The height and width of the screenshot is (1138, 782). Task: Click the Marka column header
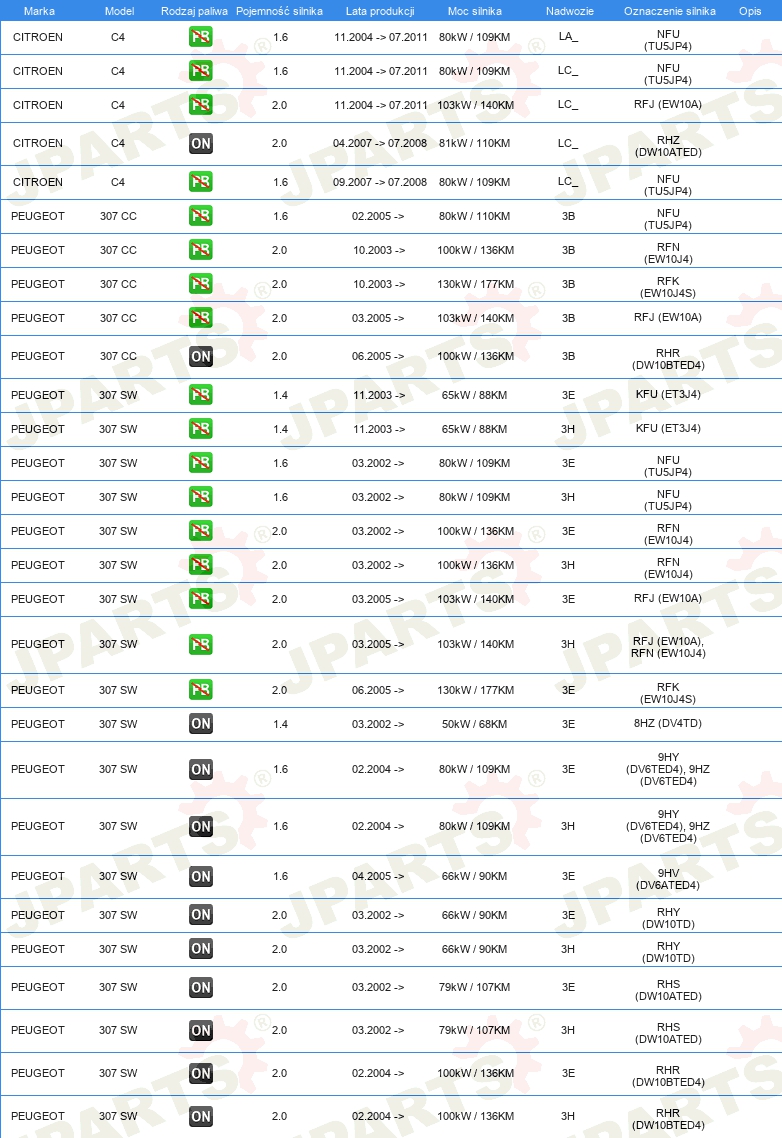click(39, 11)
